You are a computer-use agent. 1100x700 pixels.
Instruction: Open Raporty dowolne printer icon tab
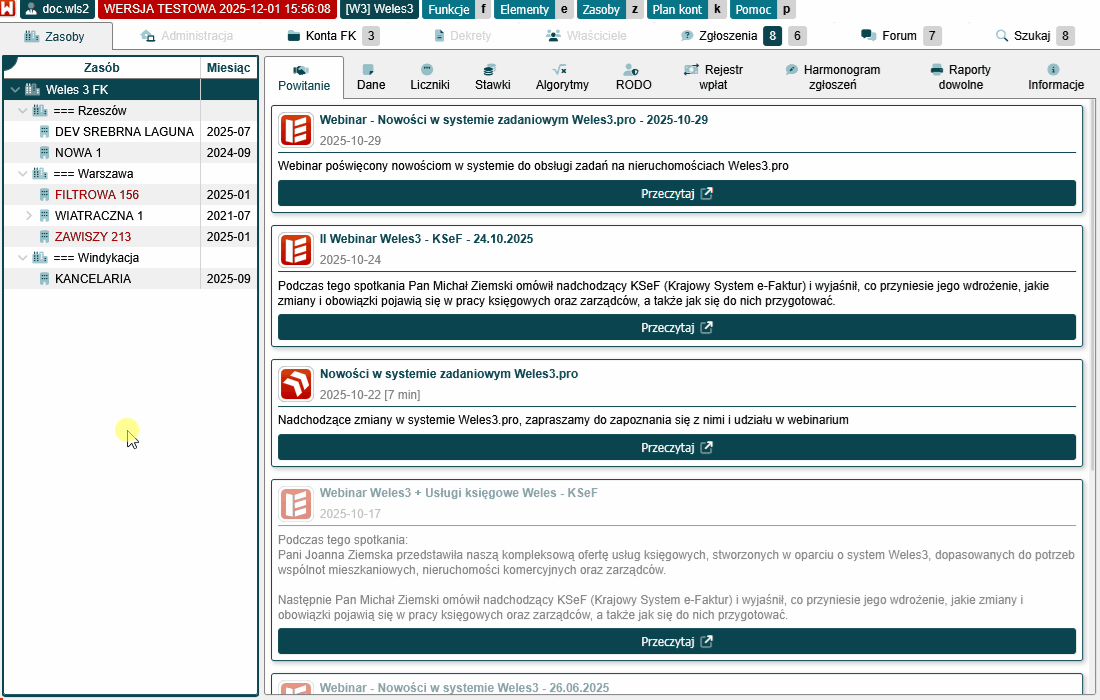(x=964, y=77)
